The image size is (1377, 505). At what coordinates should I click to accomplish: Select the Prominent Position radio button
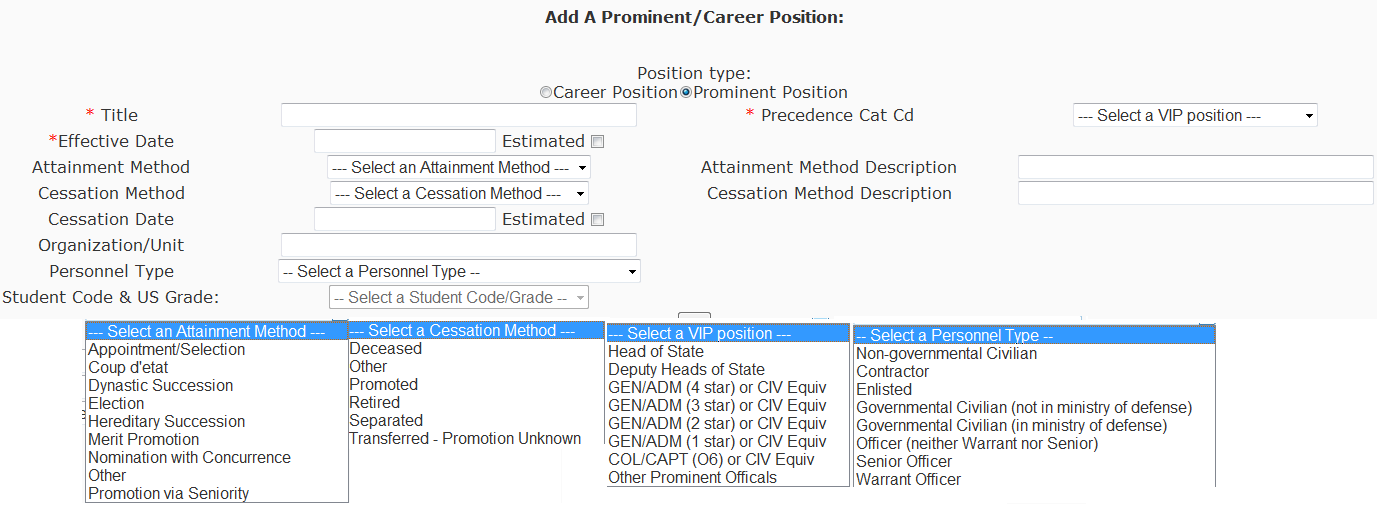pos(686,93)
